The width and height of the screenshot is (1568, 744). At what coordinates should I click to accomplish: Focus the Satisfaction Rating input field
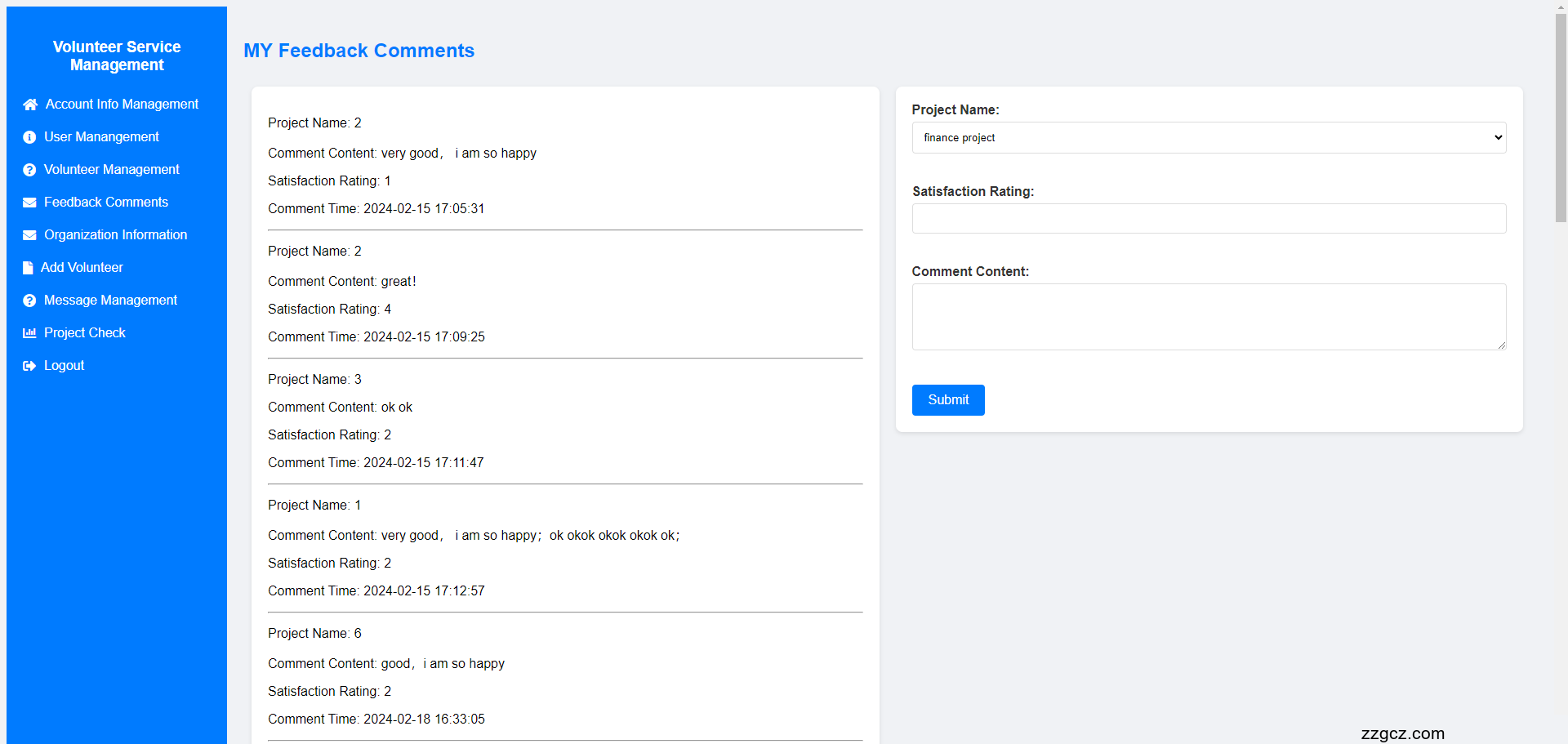click(x=1208, y=219)
